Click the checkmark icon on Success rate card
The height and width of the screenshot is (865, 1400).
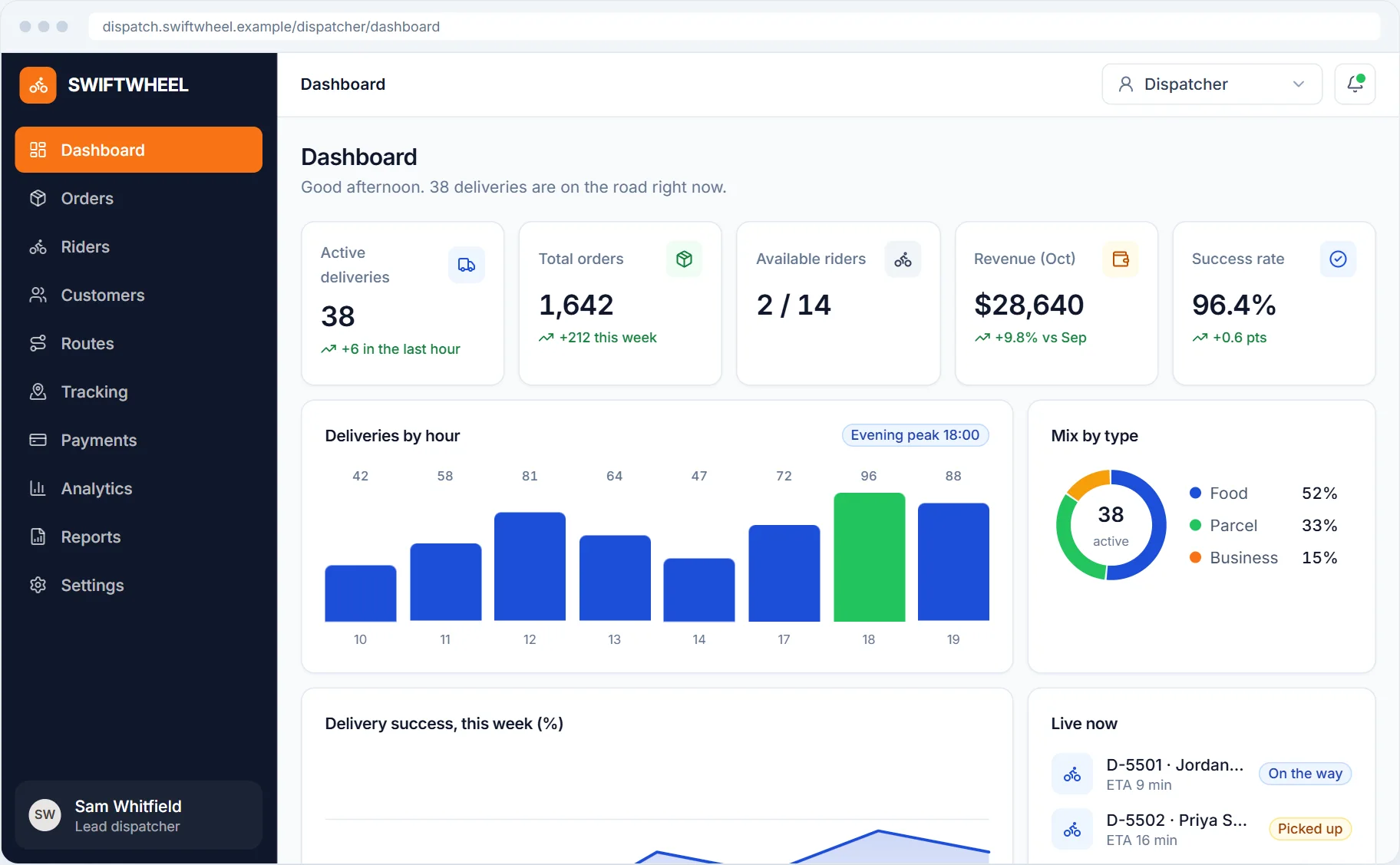point(1338,259)
